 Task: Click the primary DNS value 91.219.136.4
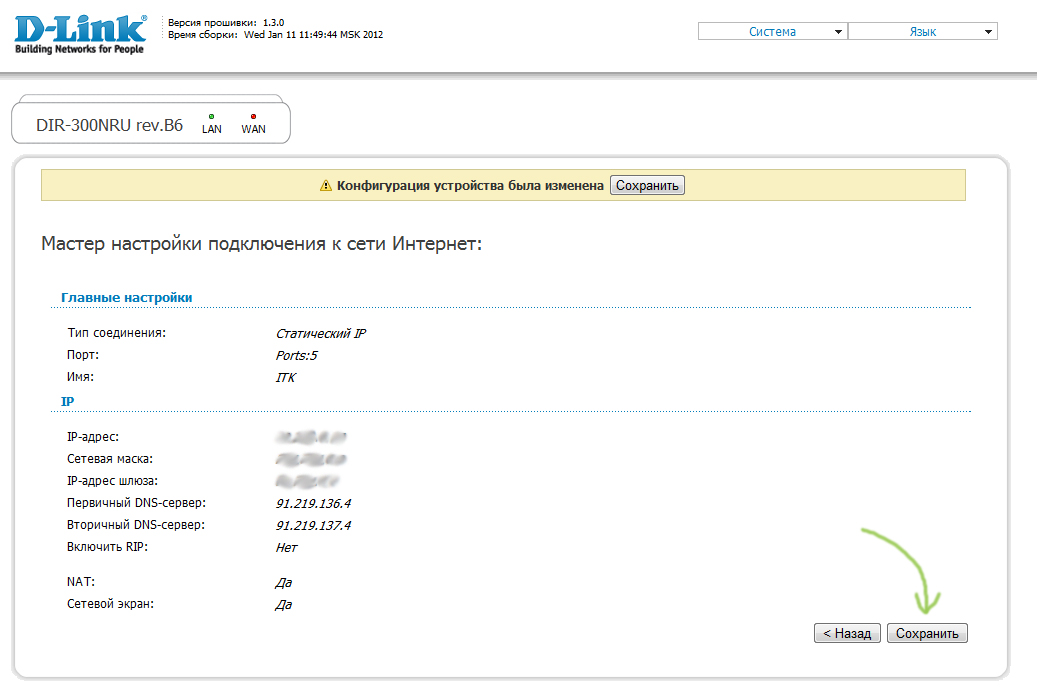313,504
